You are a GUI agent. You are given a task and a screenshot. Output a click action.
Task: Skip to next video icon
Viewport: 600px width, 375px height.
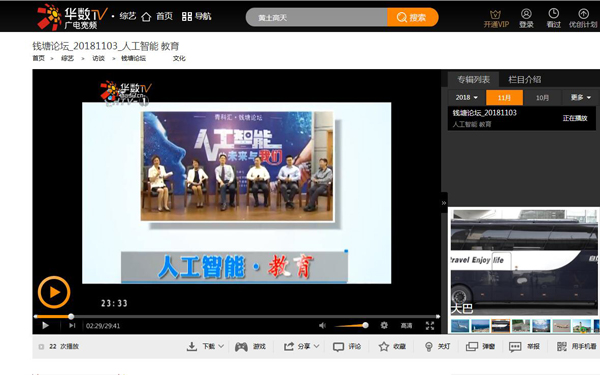(72, 326)
